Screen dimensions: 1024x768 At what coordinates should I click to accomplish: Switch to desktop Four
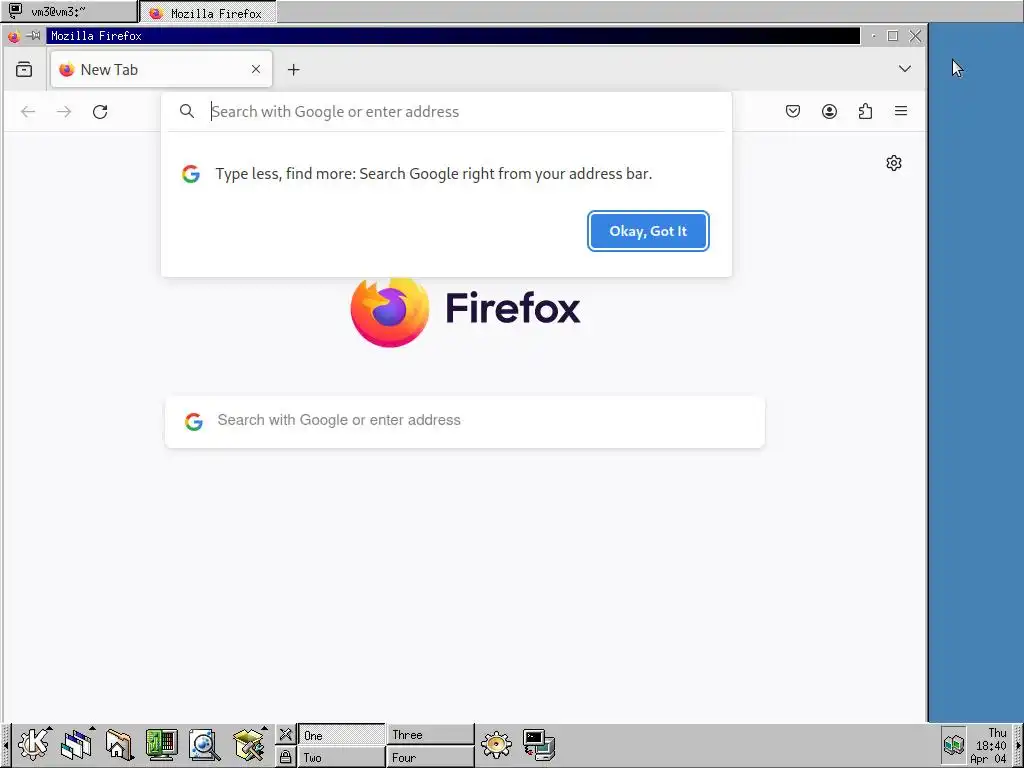tap(430, 757)
